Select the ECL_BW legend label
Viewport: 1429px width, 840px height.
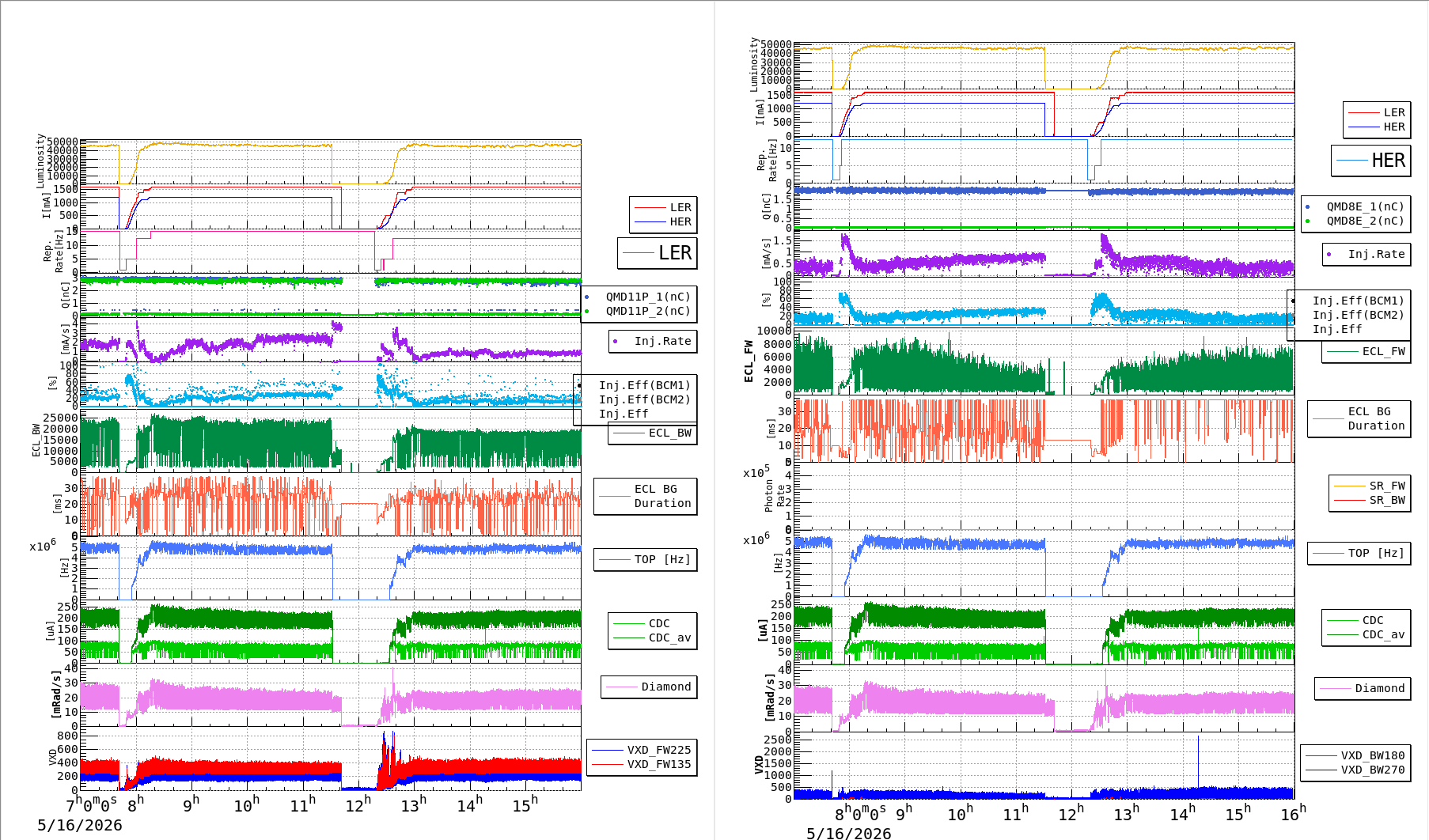coord(653,433)
